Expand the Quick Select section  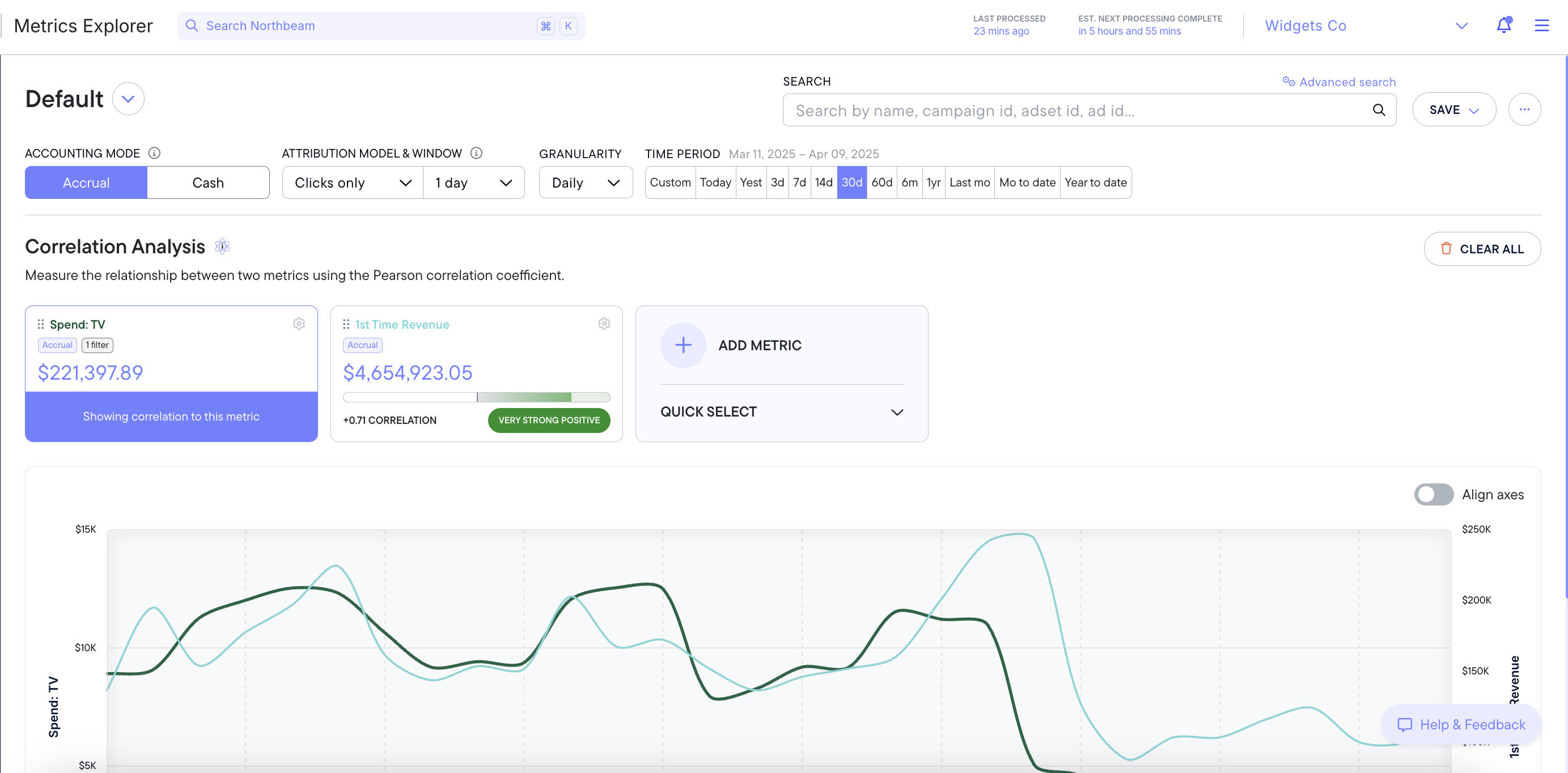[x=782, y=412]
